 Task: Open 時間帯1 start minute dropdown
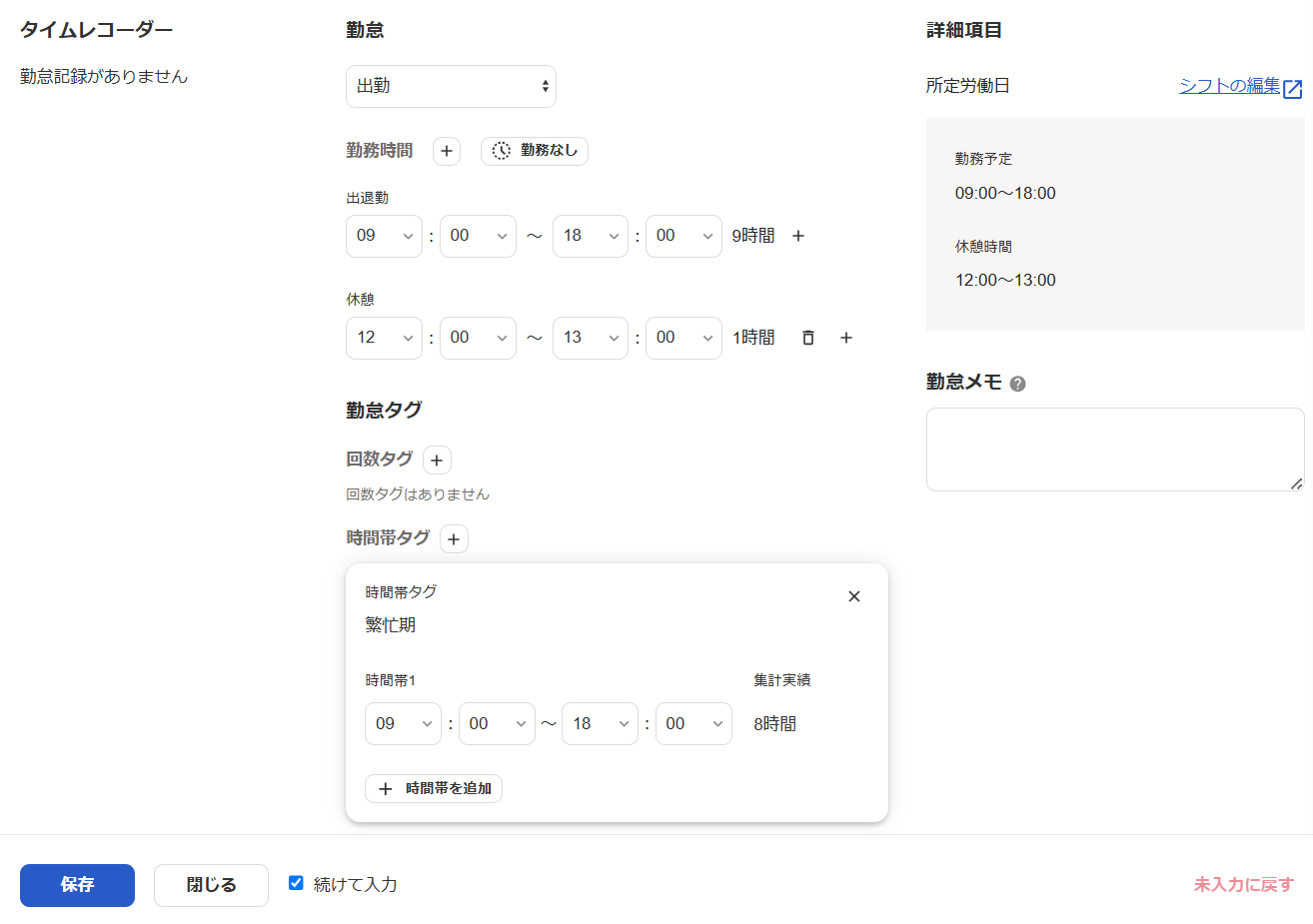point(497,724)
